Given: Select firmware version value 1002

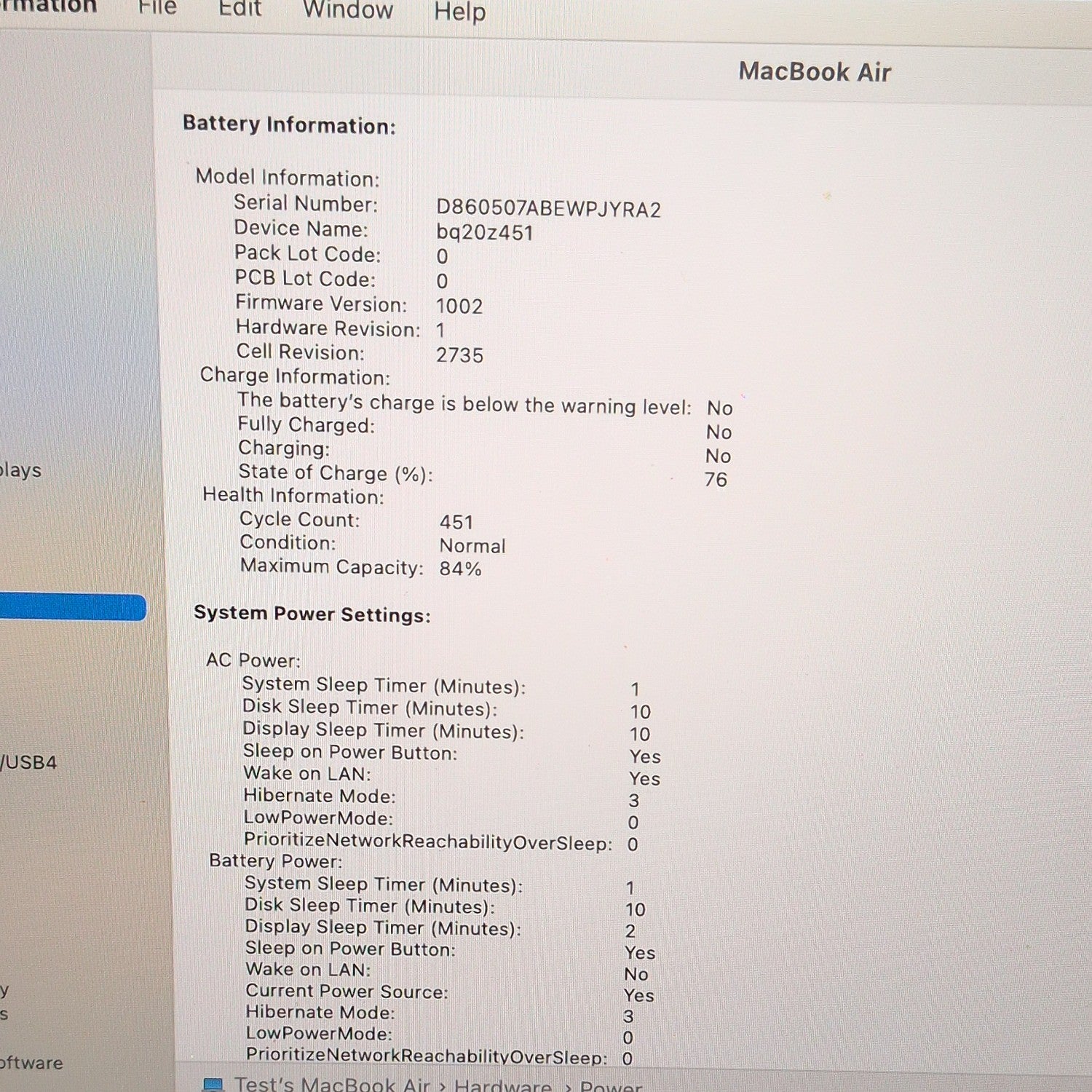Looking at the screenshot, I should coord(459,306).
